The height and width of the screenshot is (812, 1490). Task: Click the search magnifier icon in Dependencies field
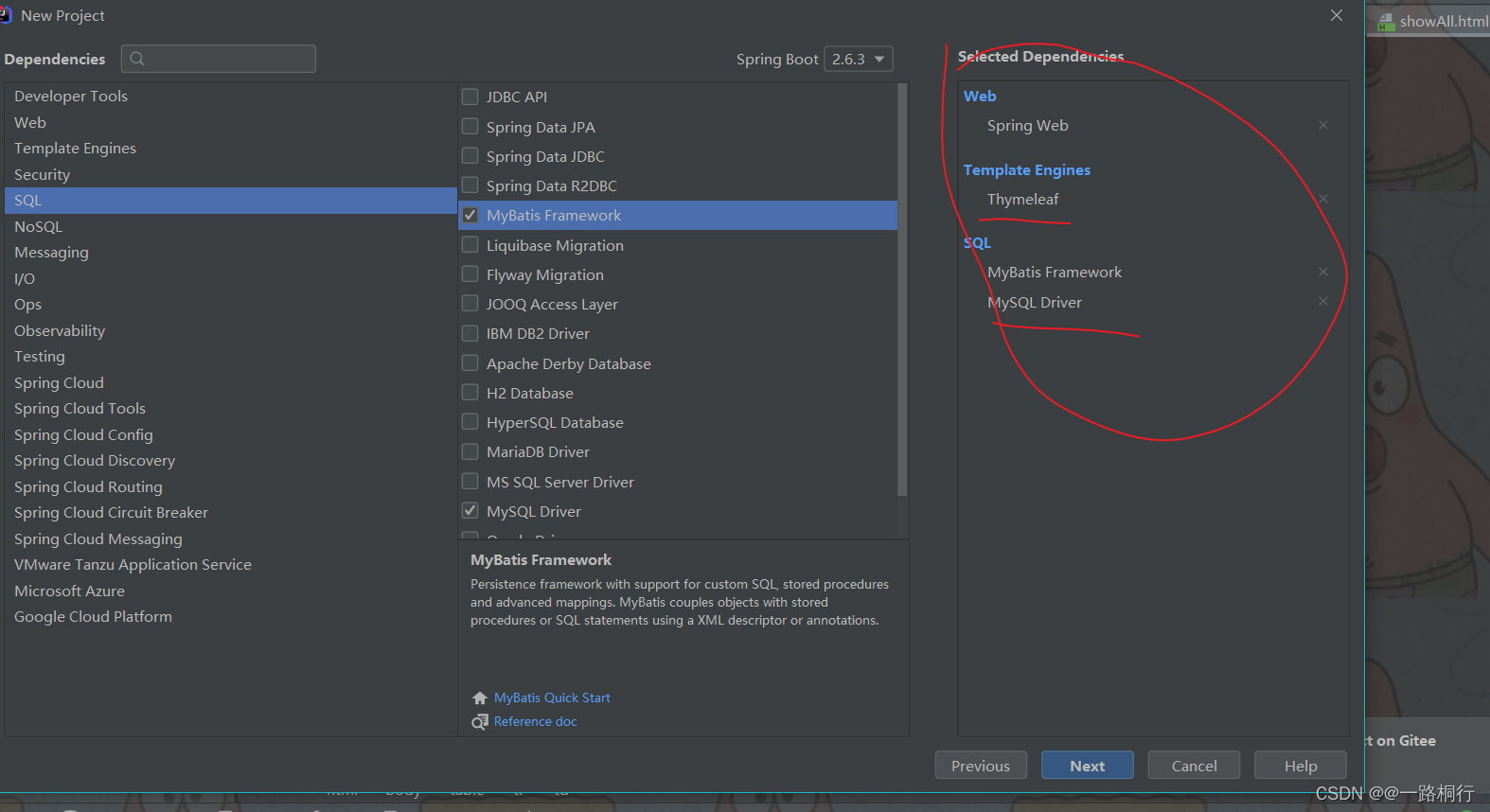tap(137, 59)
